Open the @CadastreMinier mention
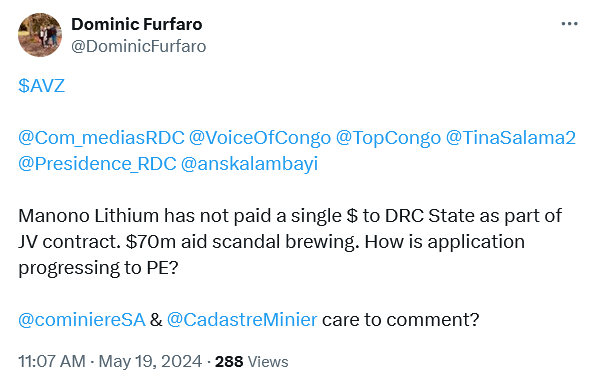 [x=242, y=320]
